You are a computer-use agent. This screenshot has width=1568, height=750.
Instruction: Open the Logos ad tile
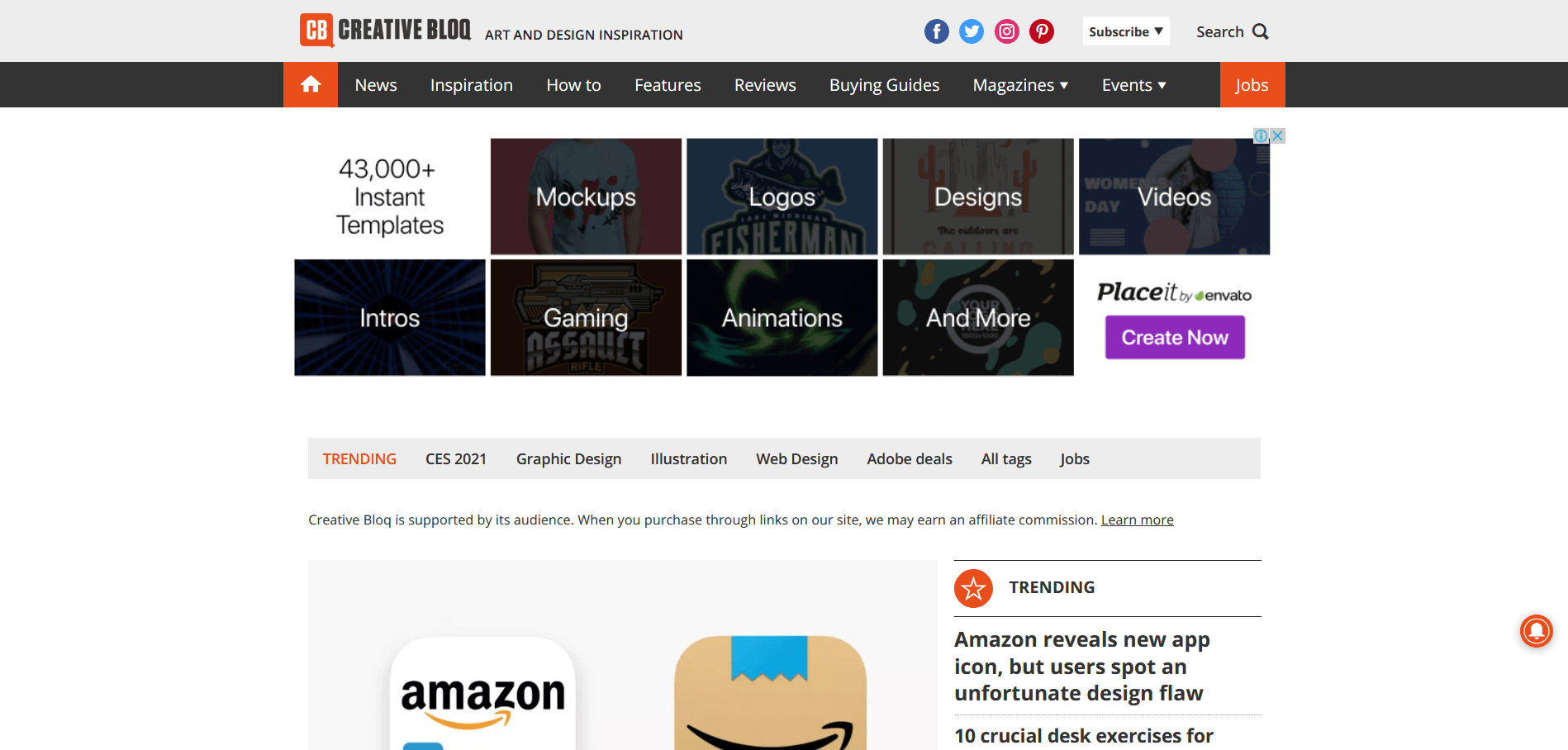pyautogui.click(x=782, y=197)
